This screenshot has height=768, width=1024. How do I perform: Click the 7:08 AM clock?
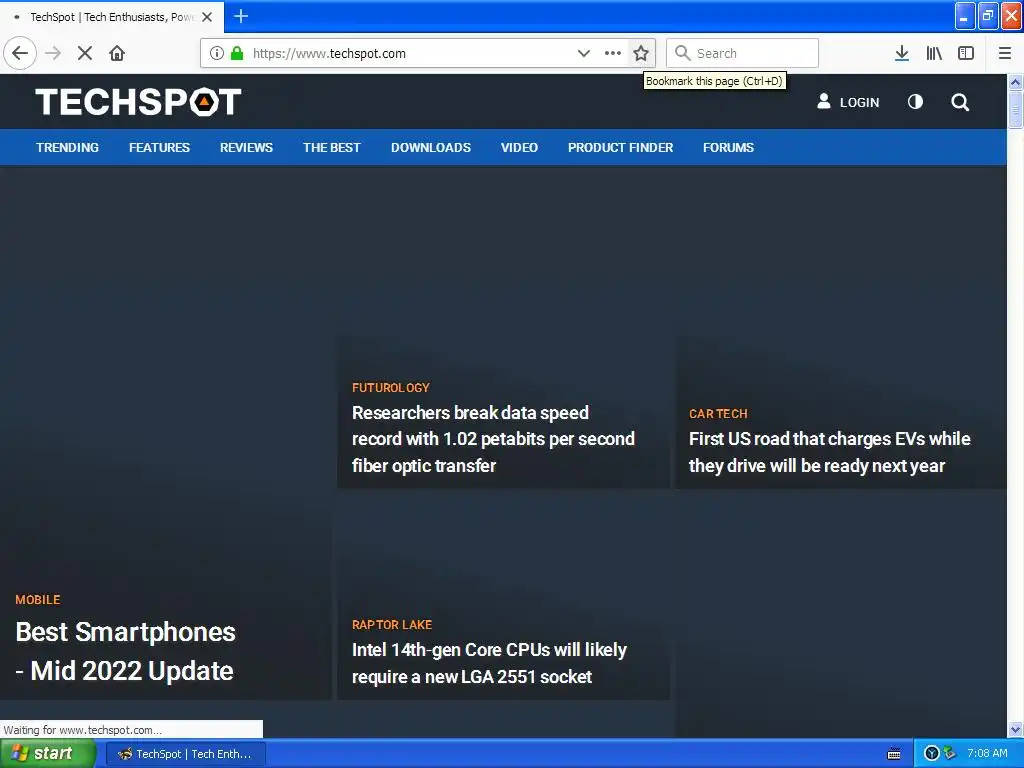click(987, 754)
